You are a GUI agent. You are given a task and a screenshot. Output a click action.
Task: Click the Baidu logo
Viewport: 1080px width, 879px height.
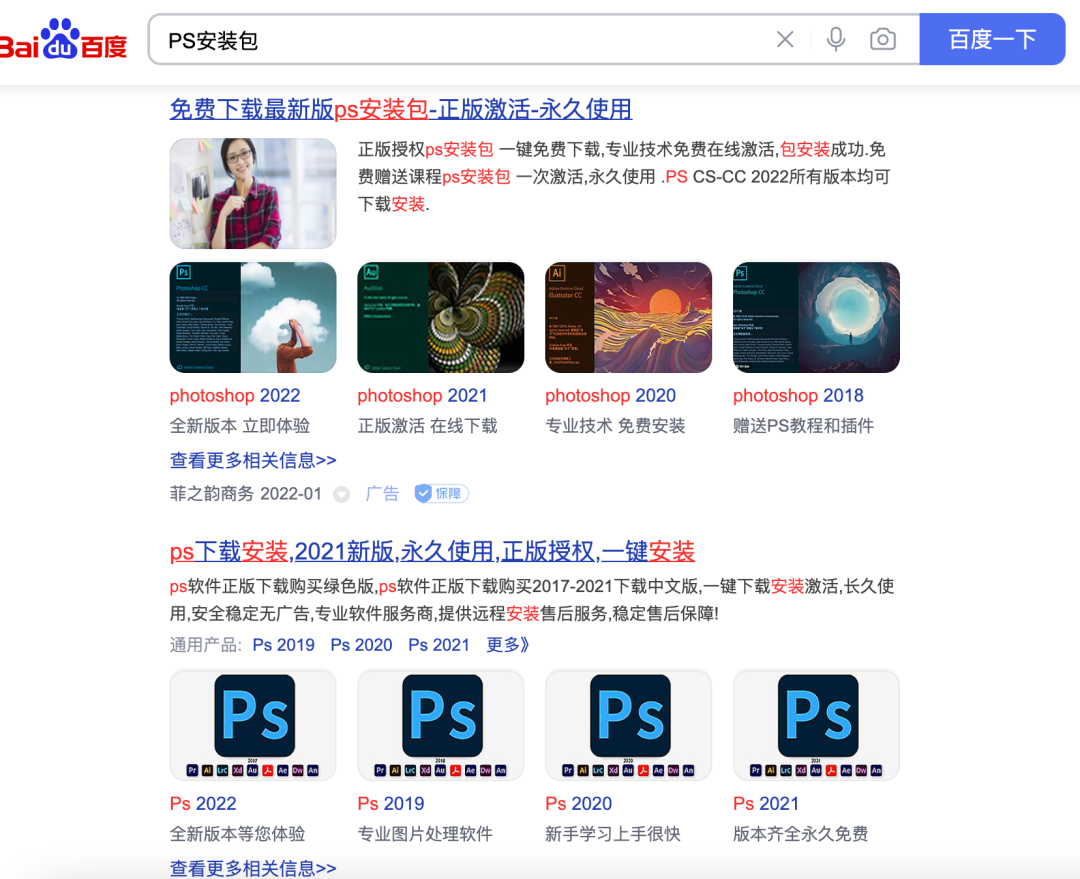pos(63,39)
